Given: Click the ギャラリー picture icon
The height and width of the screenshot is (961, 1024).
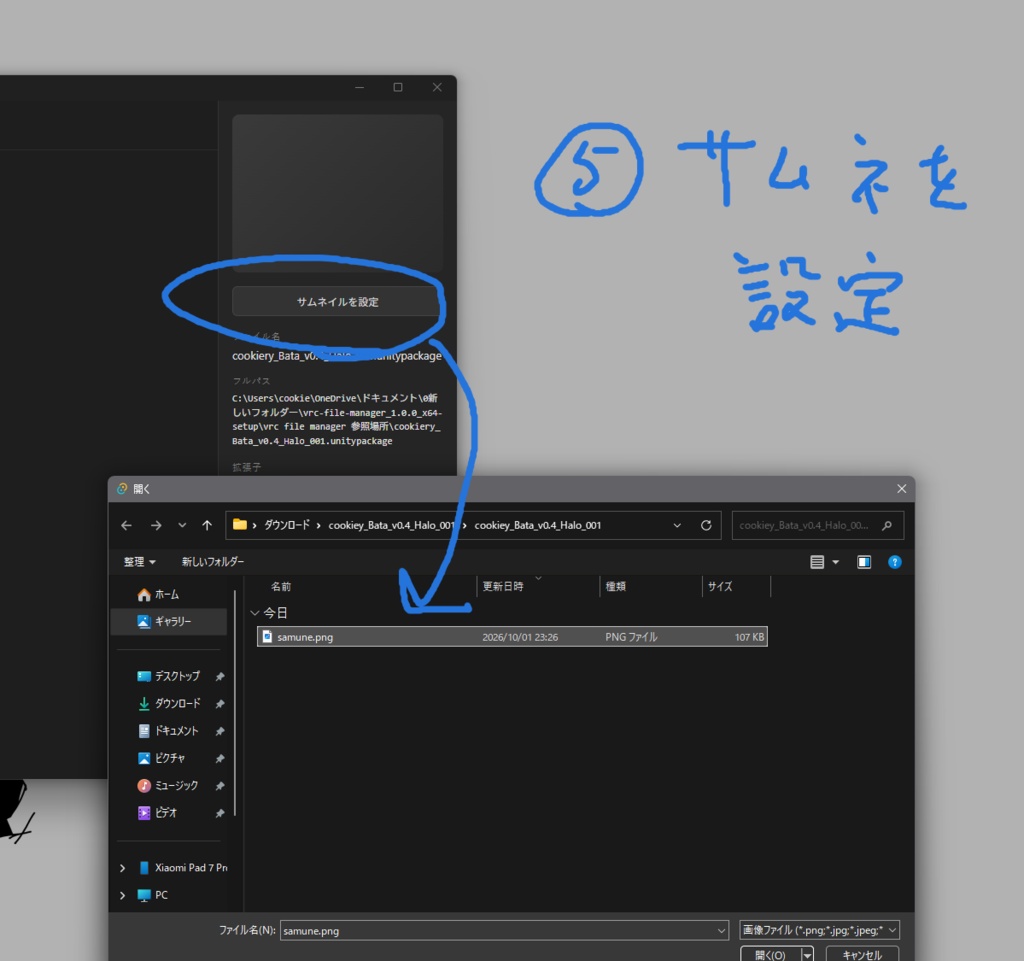Looking at the screenshot, I should [x=144, y=622].
